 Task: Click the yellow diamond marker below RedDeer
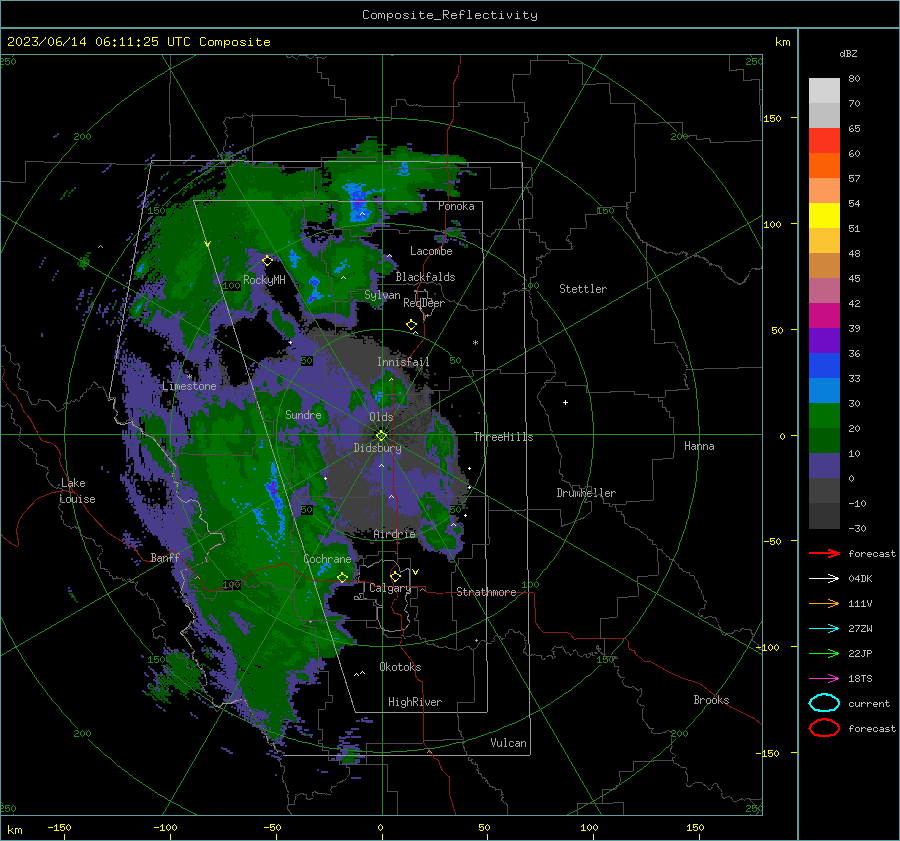tap(411, 325)
